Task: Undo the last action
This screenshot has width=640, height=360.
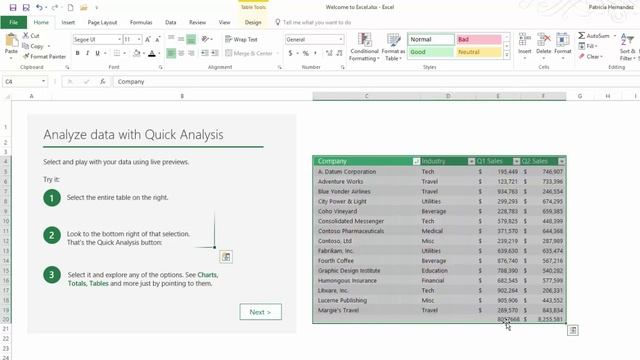Action: point(39,7)
